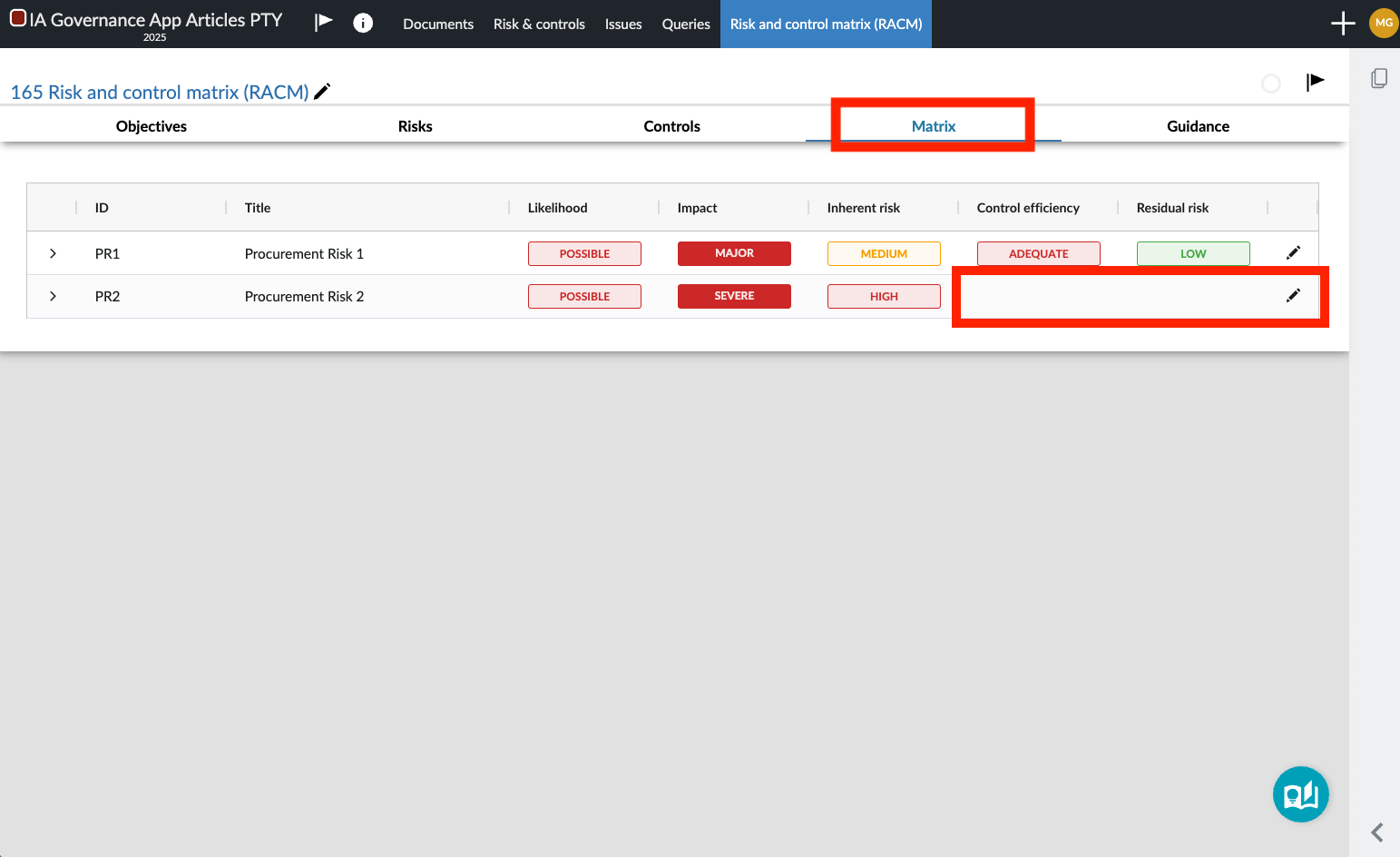Click the flag icon in top navigation bar
1400x857 pixels.
click(x=324, y=23)
